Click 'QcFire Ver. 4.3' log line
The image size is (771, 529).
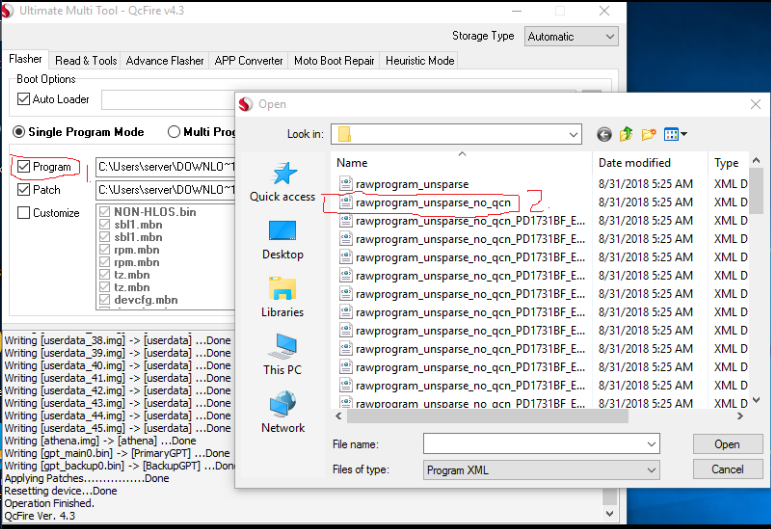40,516
